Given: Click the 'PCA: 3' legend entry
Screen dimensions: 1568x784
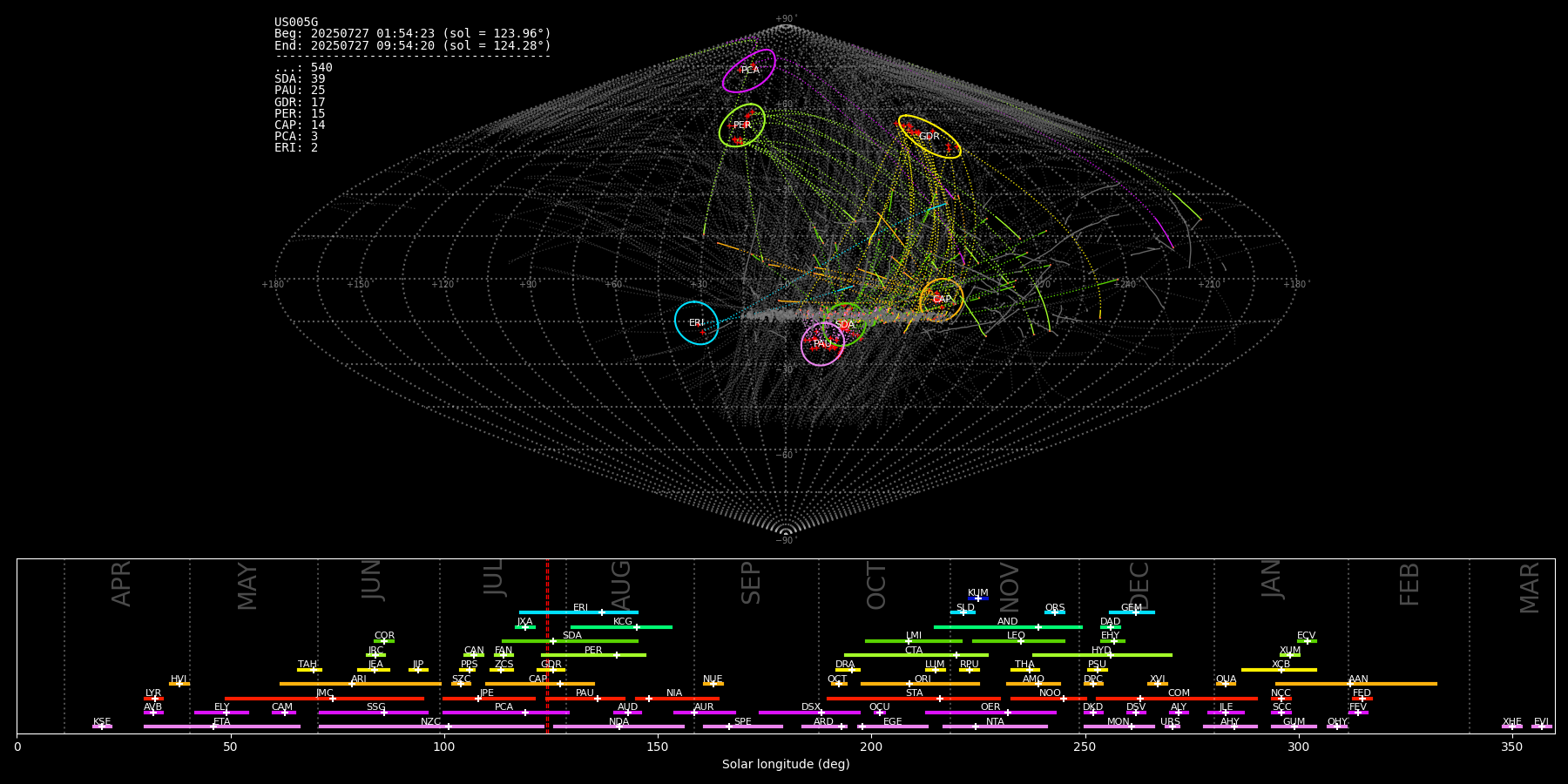Looking at the screenshot, I should pyautogui.click(x=296, y=137).
